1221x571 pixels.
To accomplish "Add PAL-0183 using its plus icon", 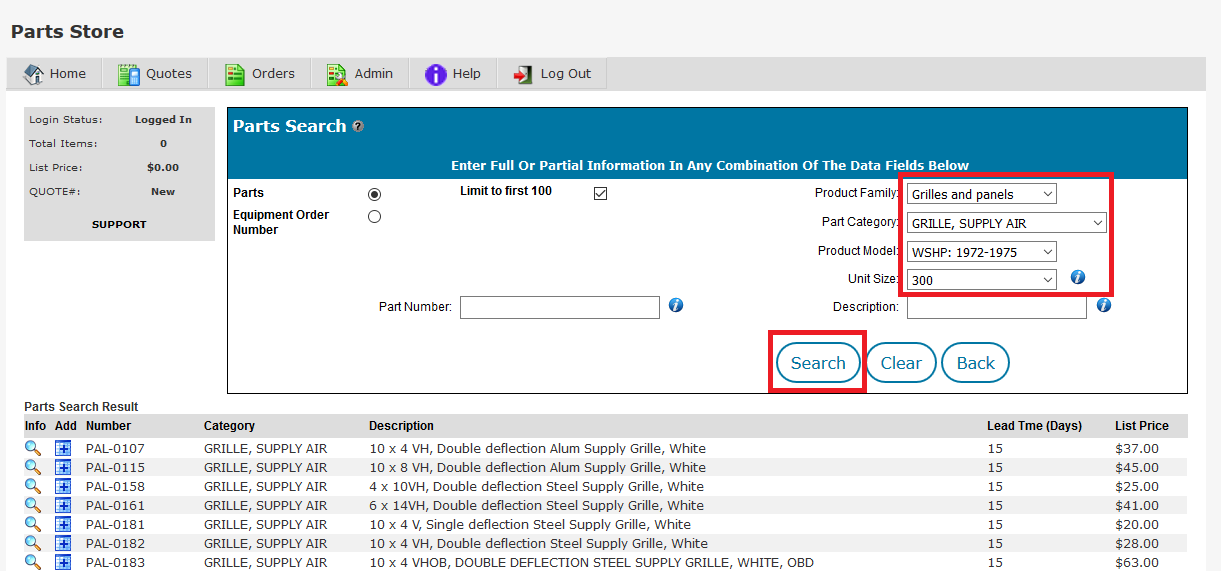I will pos(63,563).
